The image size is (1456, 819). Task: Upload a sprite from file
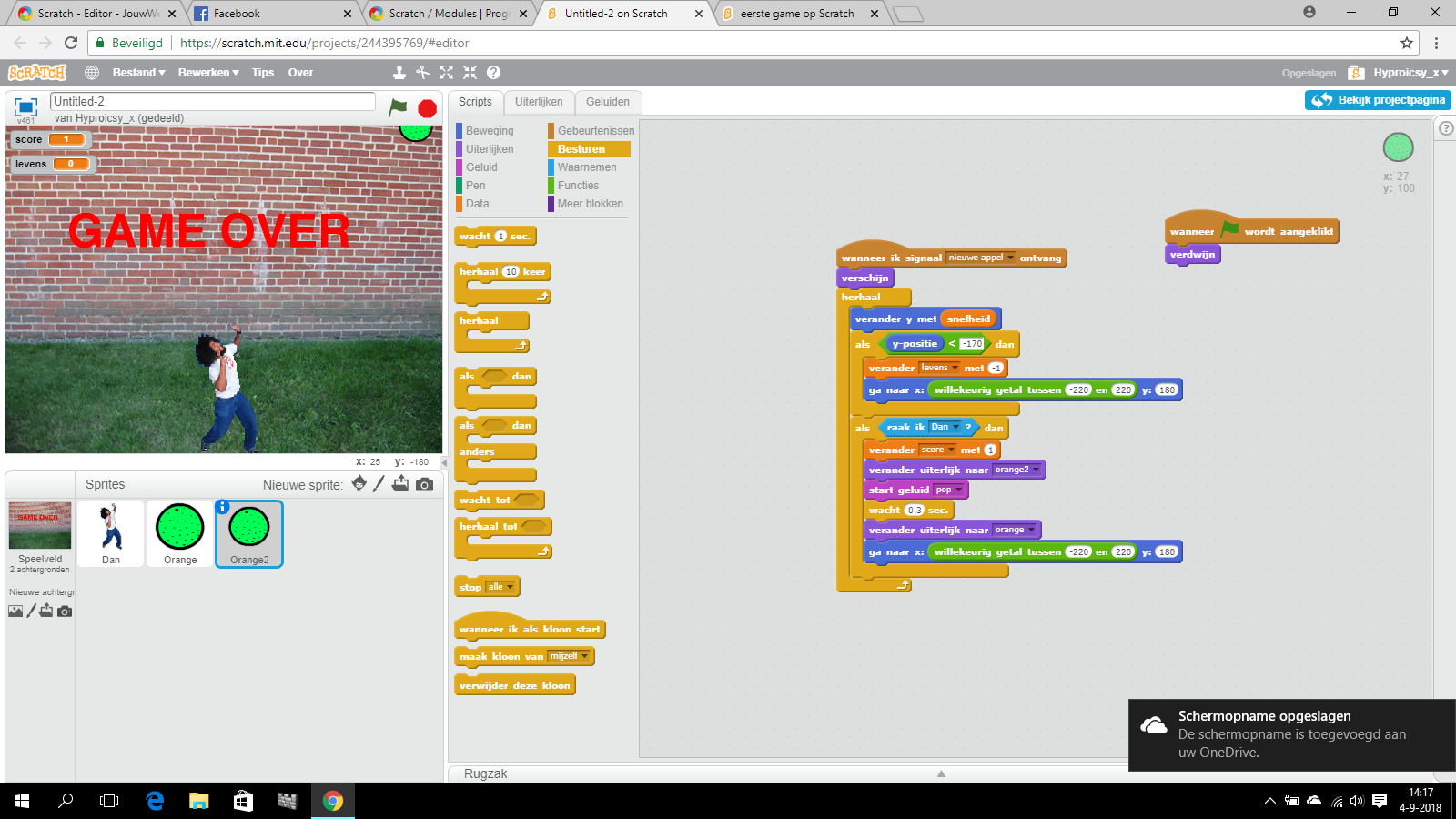pyautogui.click(x=400, y=483)
